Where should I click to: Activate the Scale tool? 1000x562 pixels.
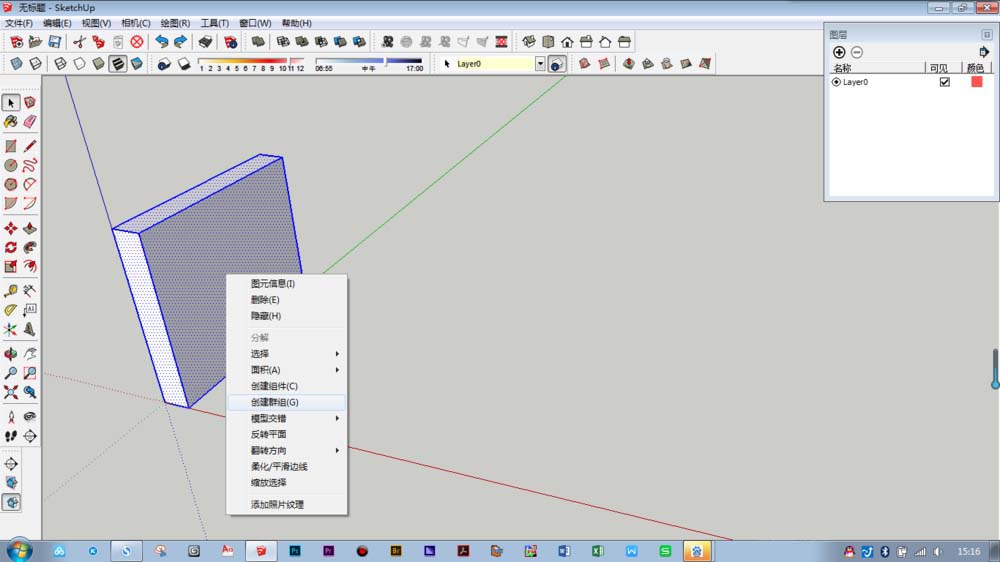[x=11, y=266]
